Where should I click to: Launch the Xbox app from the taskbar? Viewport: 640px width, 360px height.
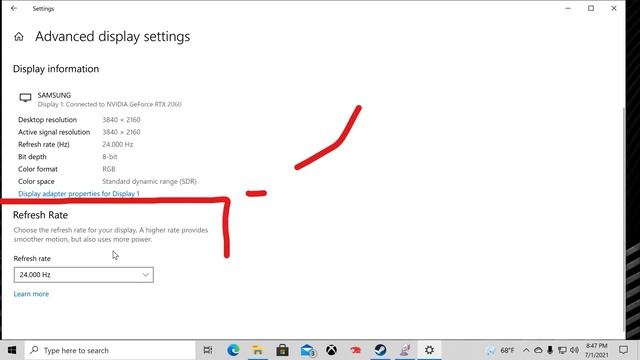tap(331, 350)
